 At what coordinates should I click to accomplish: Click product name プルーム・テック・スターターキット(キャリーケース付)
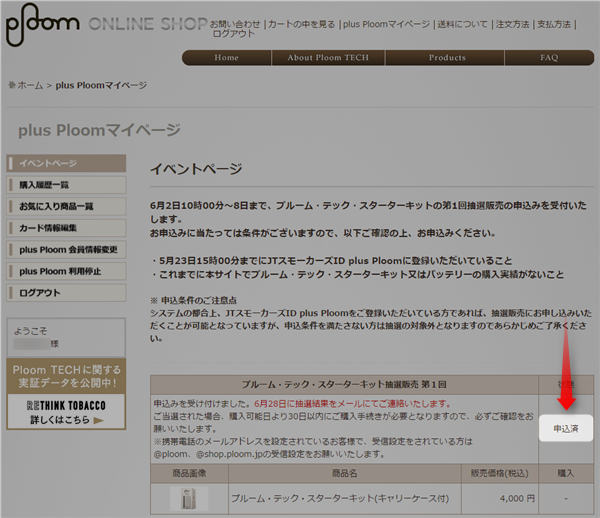click(x=340, y=498)
